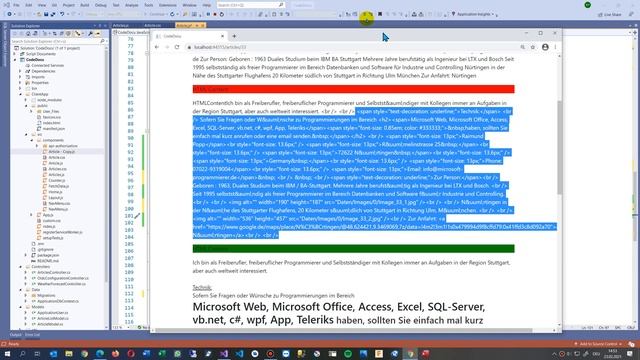
Task: Click the zoom magnifier in the address bar
Action: pyautogui.click(x=522, y=47)
